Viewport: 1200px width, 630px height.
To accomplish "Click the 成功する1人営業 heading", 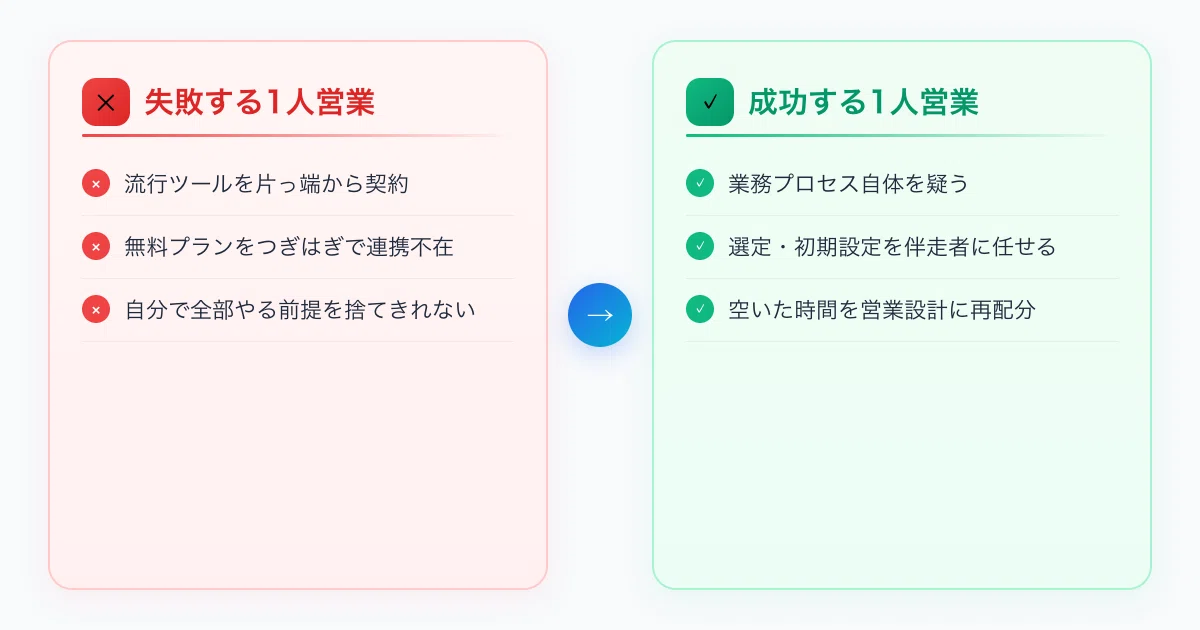I will (x=864, y=102).
